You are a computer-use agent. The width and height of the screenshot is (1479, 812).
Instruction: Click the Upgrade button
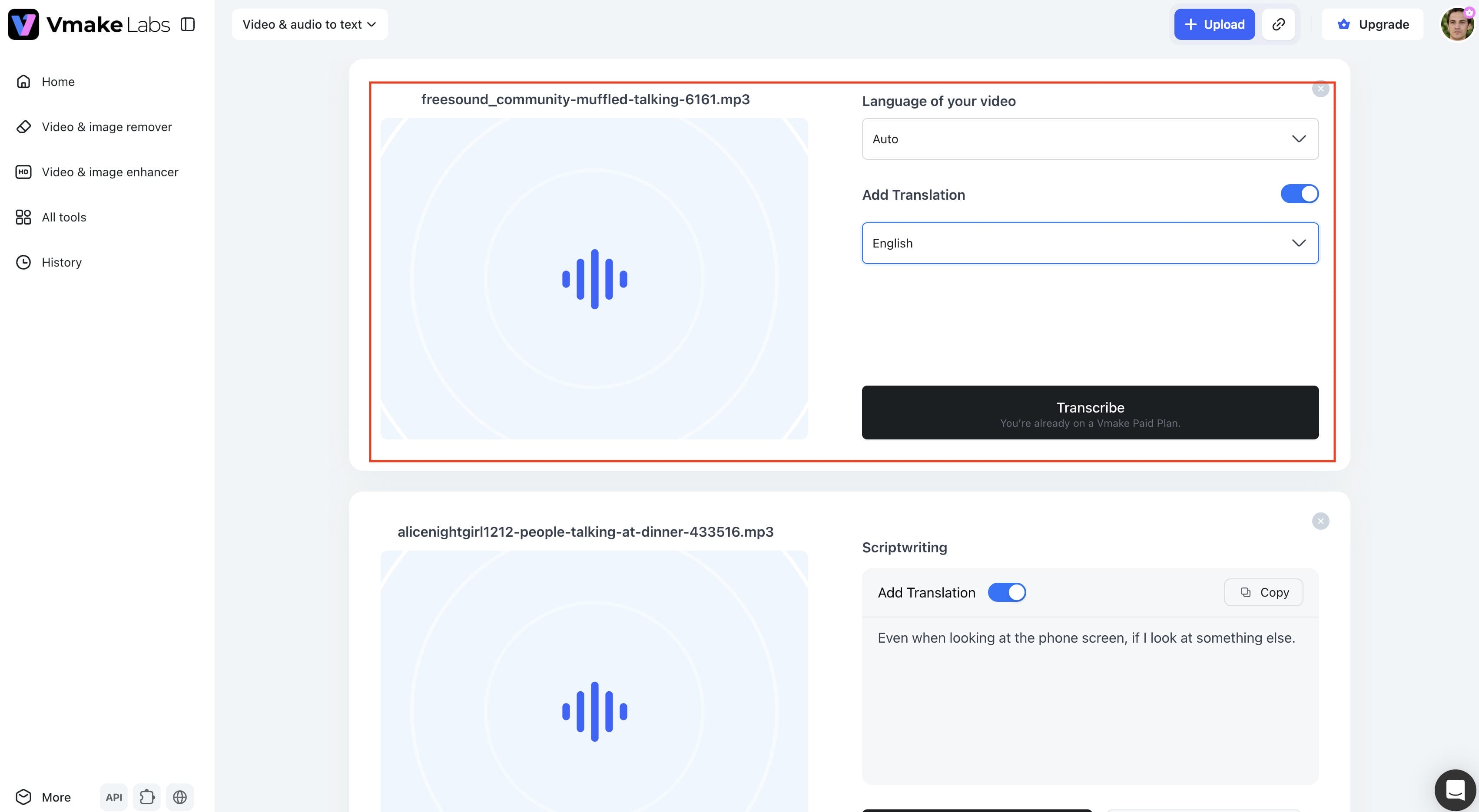click(x=1373, y=24)
